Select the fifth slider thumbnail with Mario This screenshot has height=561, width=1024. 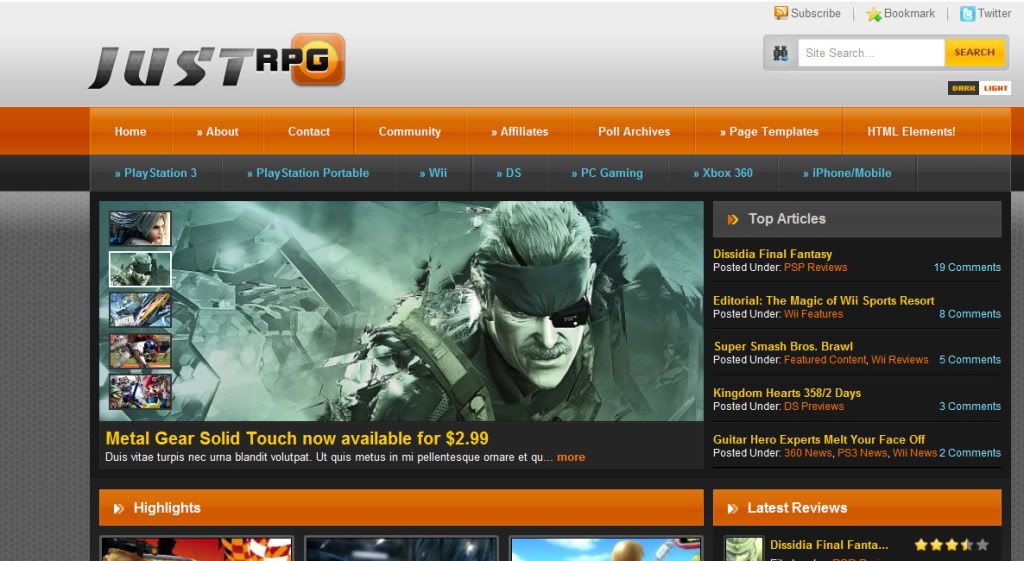pos(140,391)
